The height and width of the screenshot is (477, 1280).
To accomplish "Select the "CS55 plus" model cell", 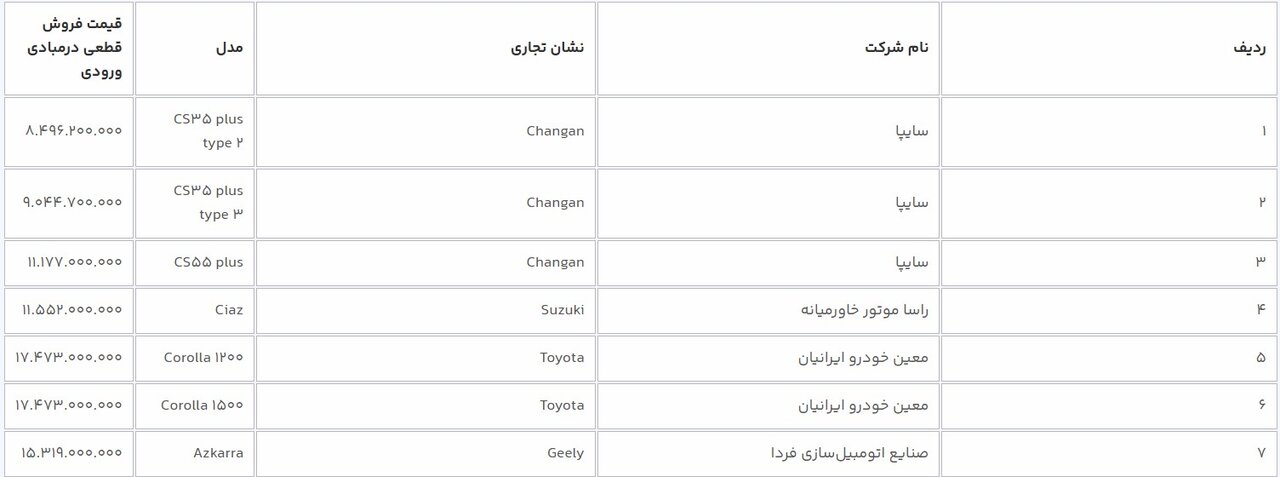I will (208, 262).
